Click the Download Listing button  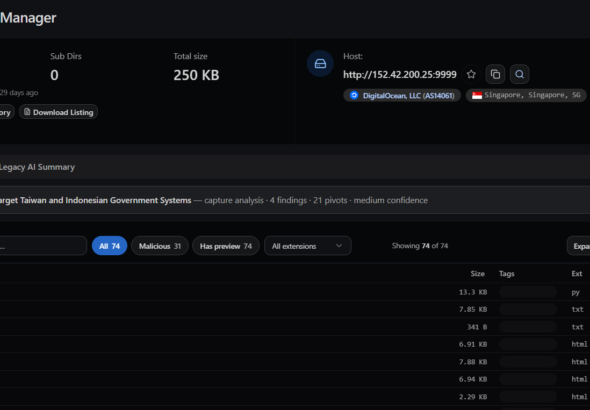(58, 112)
